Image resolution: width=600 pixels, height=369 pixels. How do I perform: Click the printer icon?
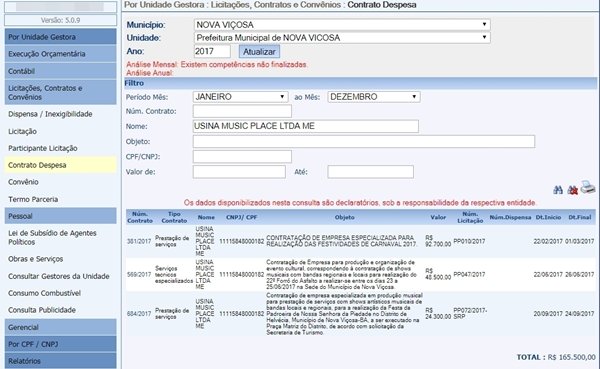click(587, 187)
